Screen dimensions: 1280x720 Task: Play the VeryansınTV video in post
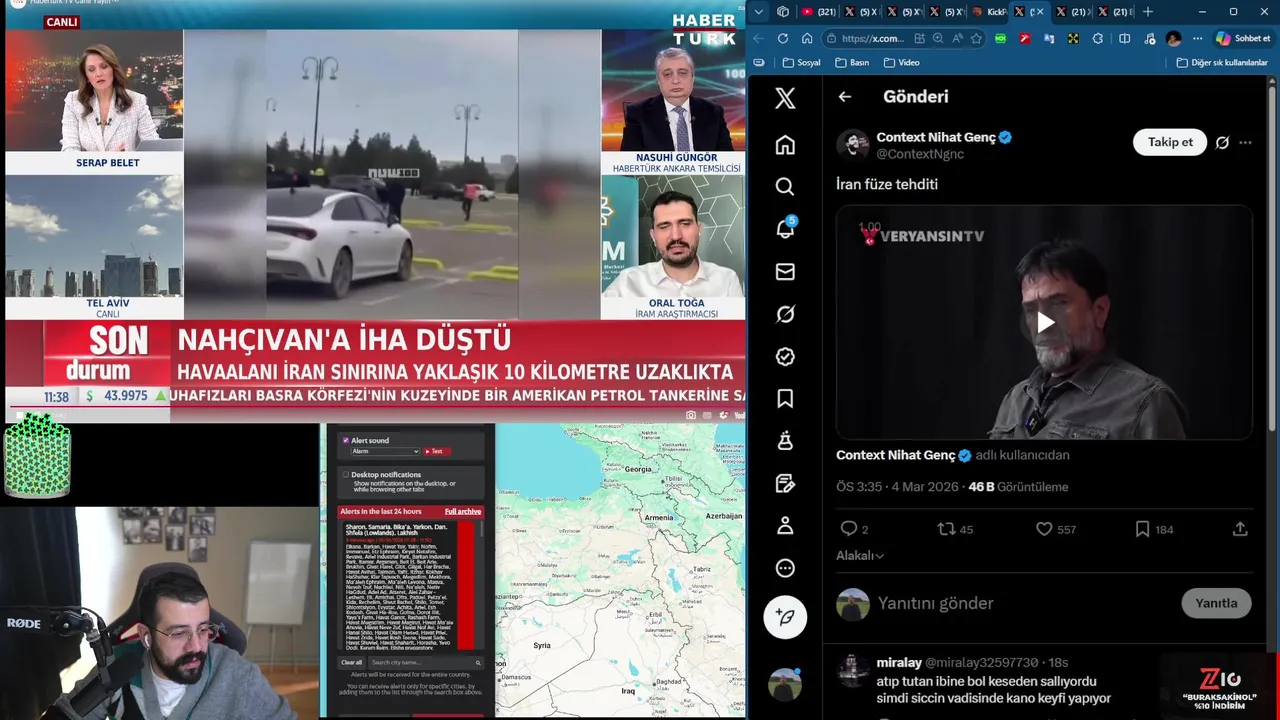pyautogui.click(x=1045, y=322)
